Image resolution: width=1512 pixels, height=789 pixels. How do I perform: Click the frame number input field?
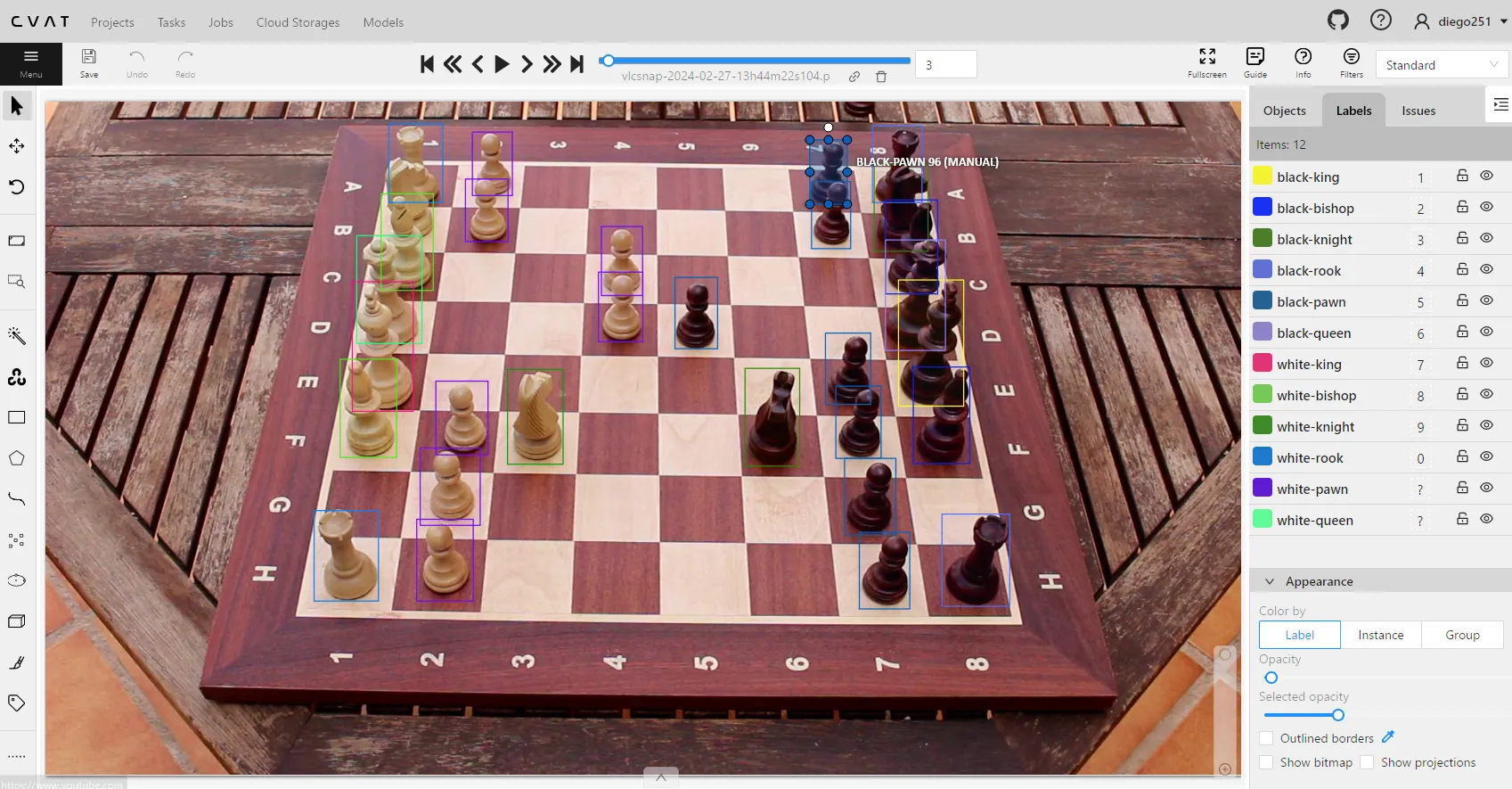click(945, 64)
